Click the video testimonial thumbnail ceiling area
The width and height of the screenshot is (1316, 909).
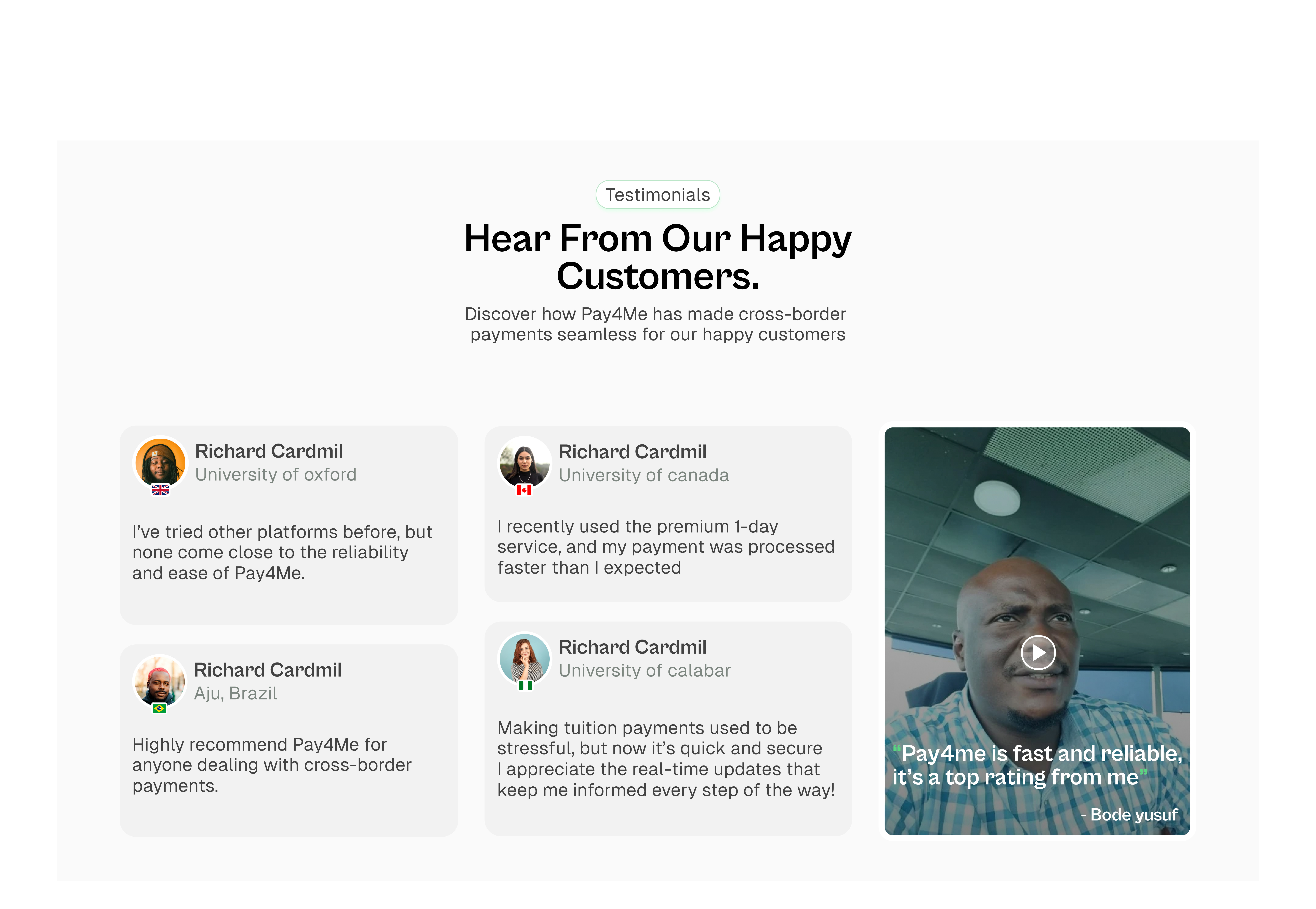coord(1037,496)
